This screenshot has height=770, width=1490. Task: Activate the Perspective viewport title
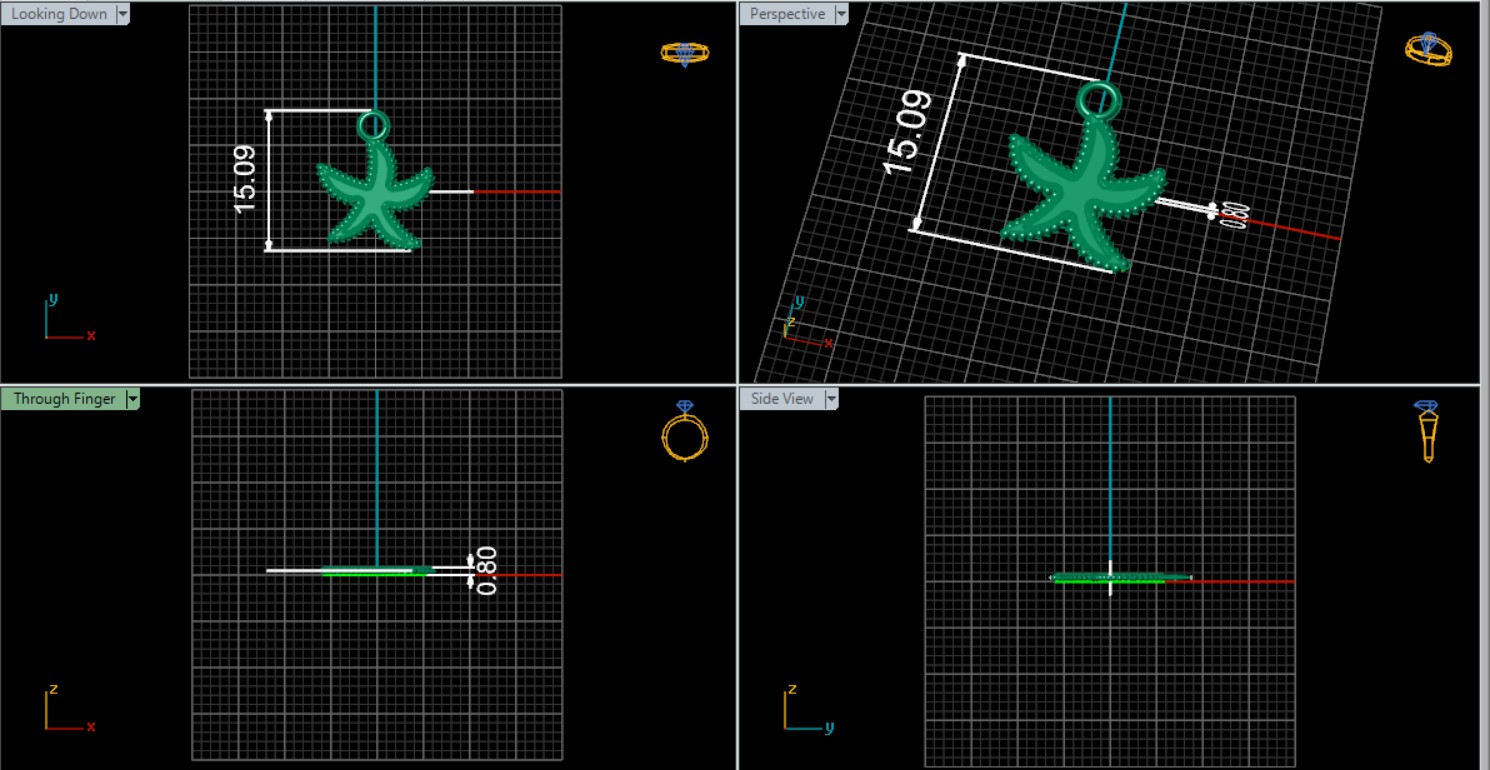pyautogui.click(x=787, y=14)
